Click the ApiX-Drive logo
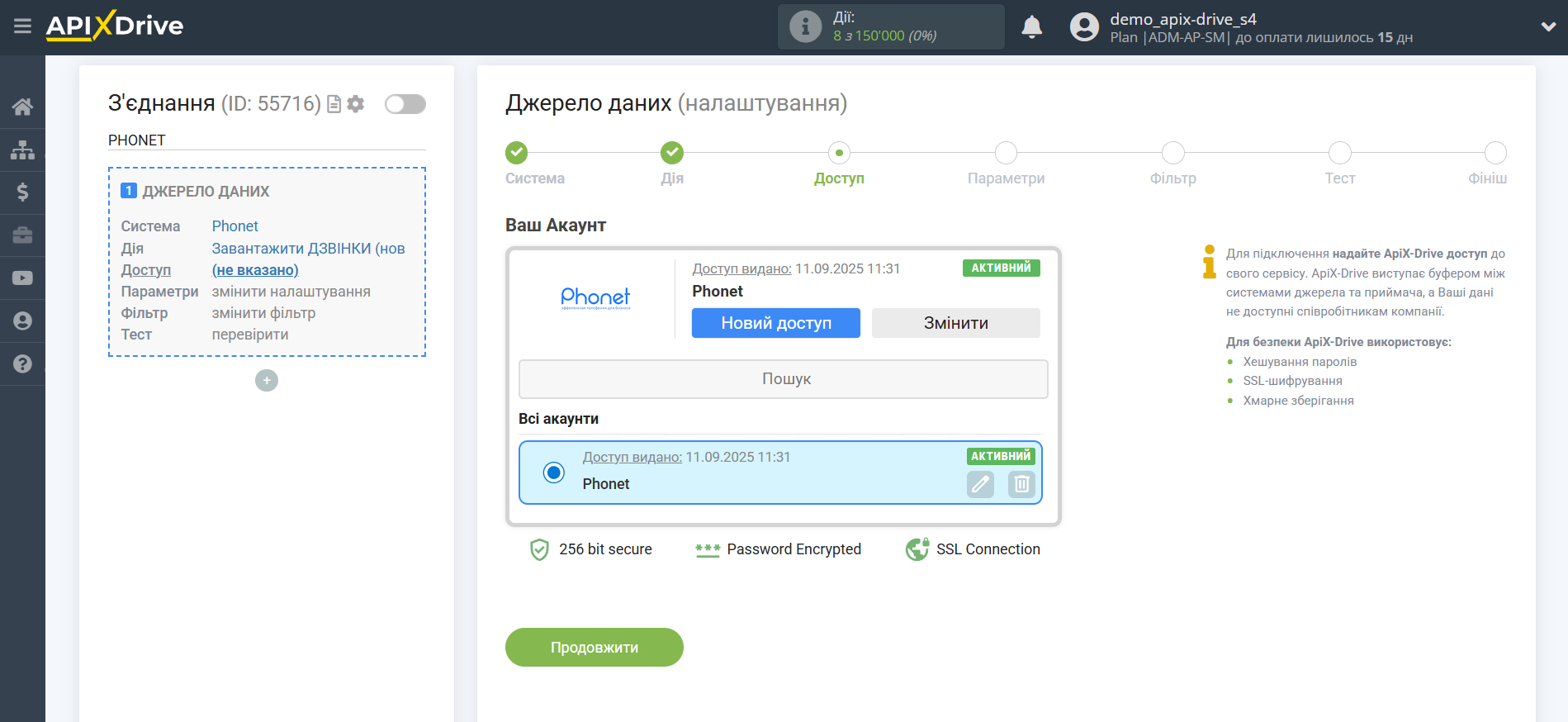Viewport: 1568px width, 722px height. 115,26
